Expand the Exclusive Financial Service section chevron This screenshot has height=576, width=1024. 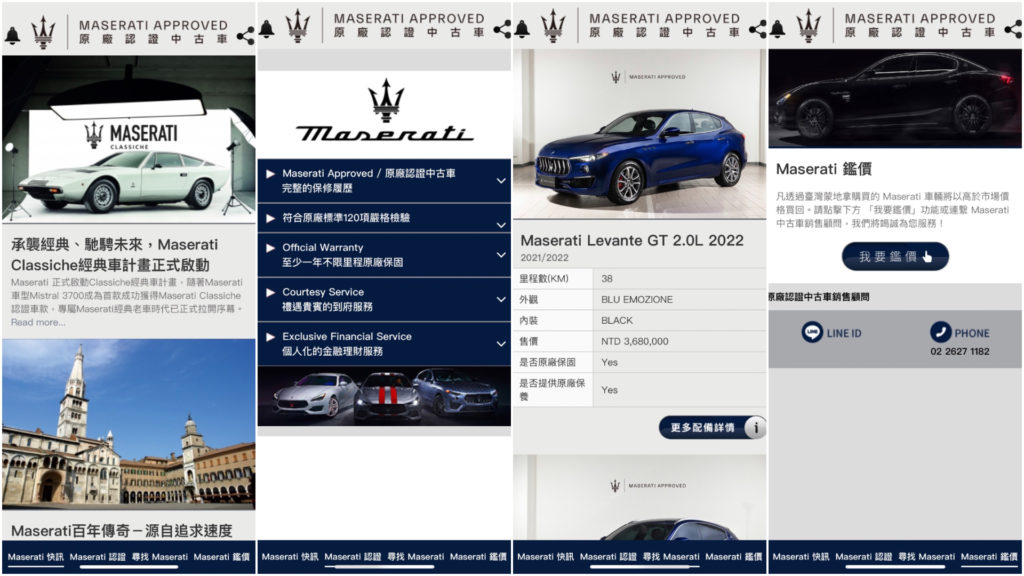[501, 344]
